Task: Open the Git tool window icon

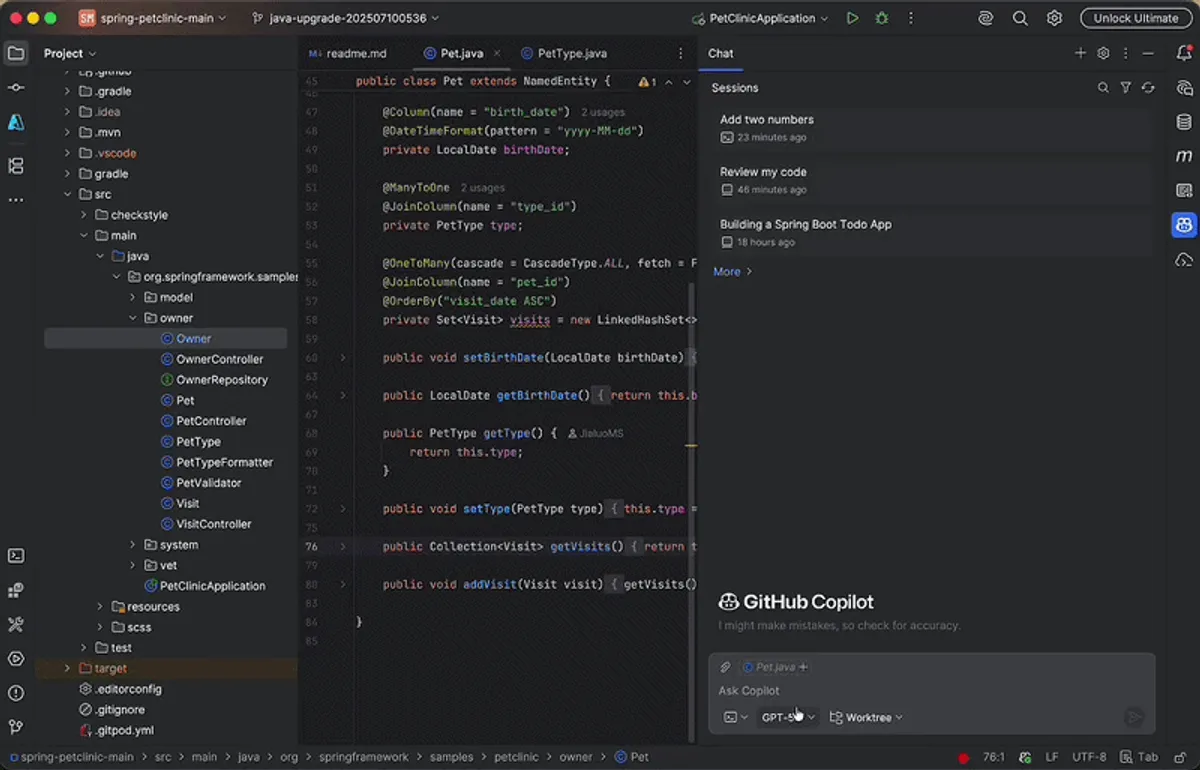Action: coord(16,727)
